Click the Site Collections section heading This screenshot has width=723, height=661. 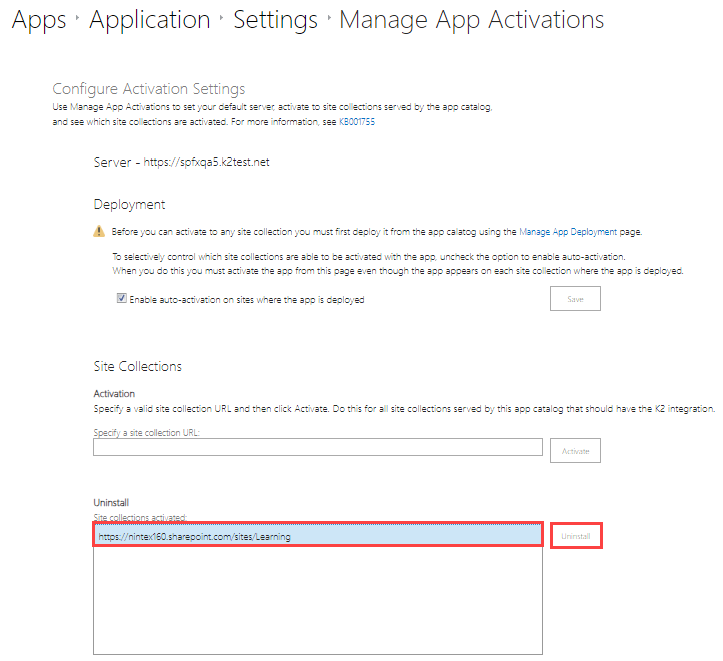click(x=138, y=367)
